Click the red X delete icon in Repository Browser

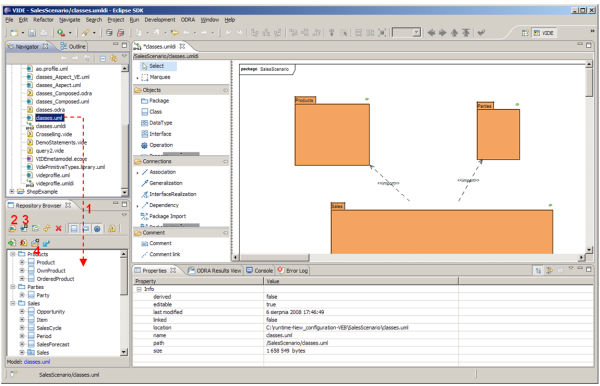click(59, 228)
